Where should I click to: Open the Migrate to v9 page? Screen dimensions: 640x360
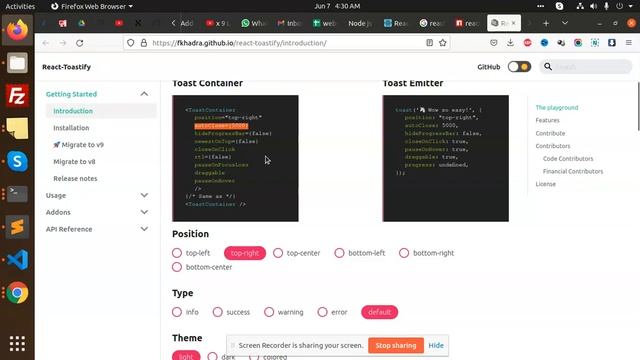pos(78,145)
